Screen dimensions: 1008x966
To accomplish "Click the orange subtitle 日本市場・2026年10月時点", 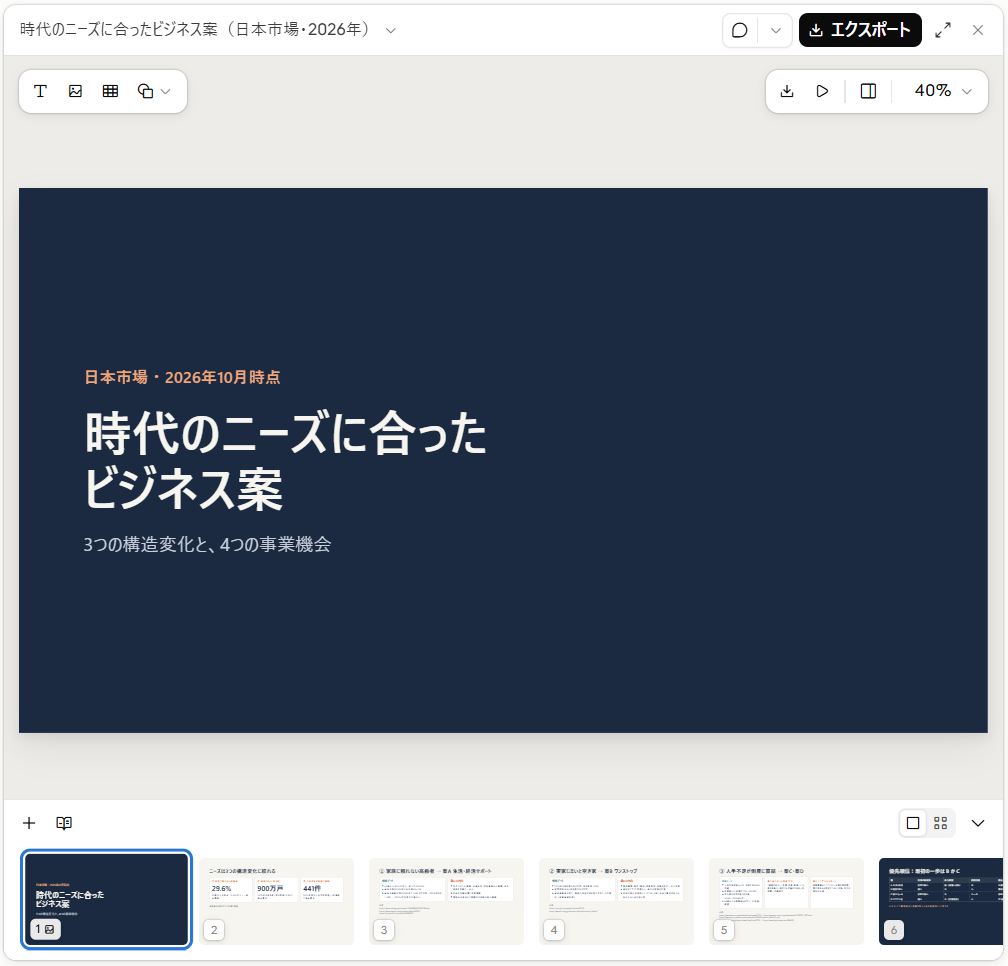I will point(183,377).
